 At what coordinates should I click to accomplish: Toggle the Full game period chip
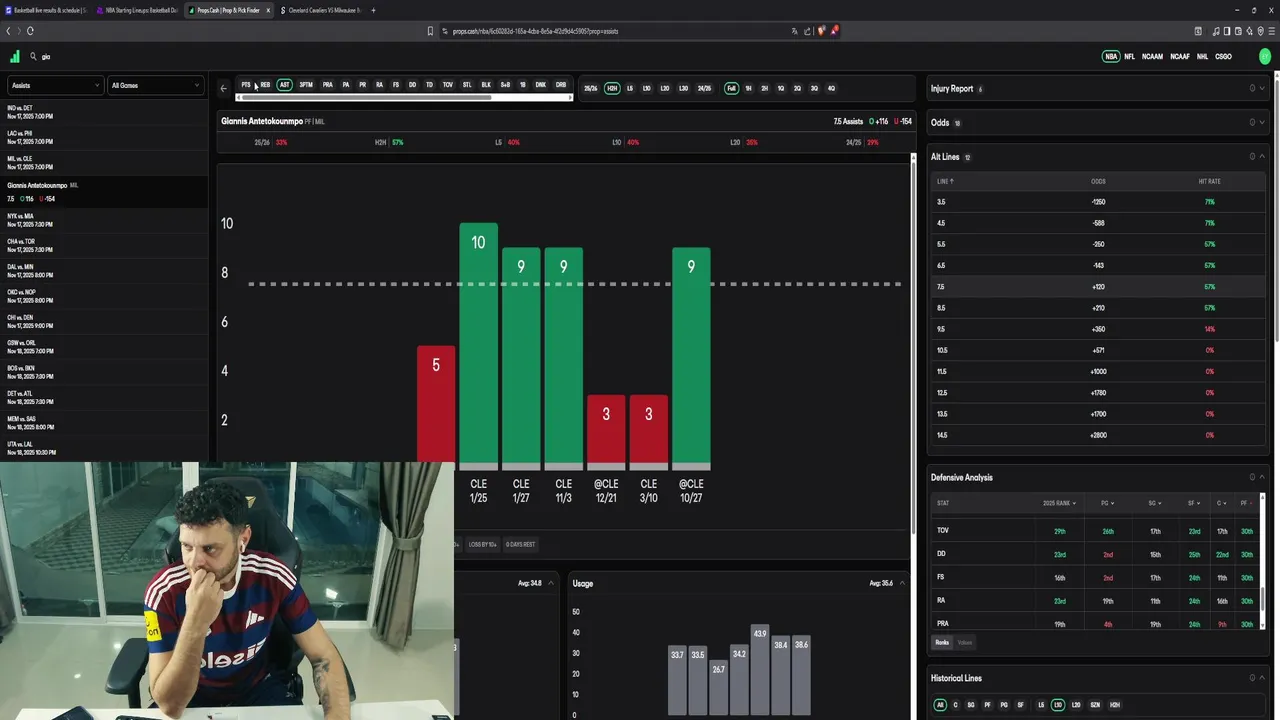[x=732, y=88]
